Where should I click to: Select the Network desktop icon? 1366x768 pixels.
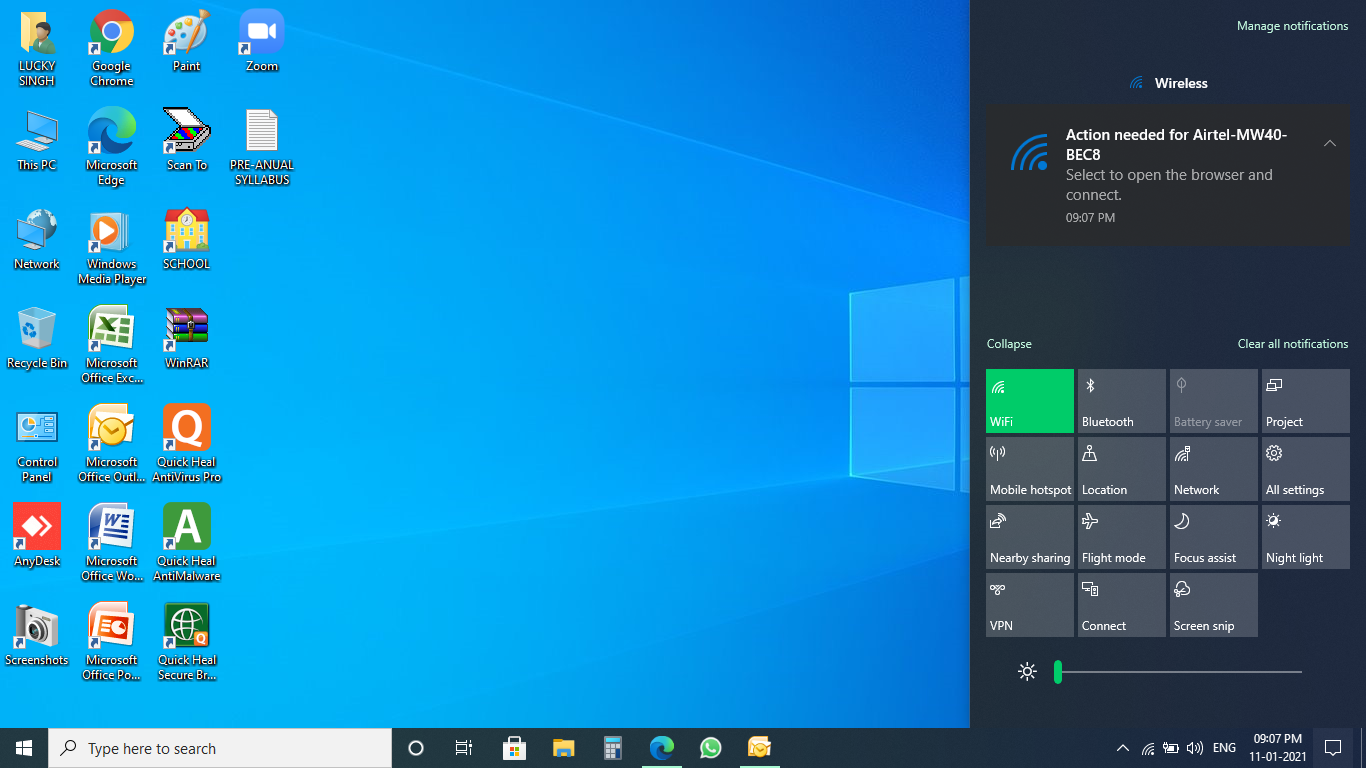click(x=37, y=239)
